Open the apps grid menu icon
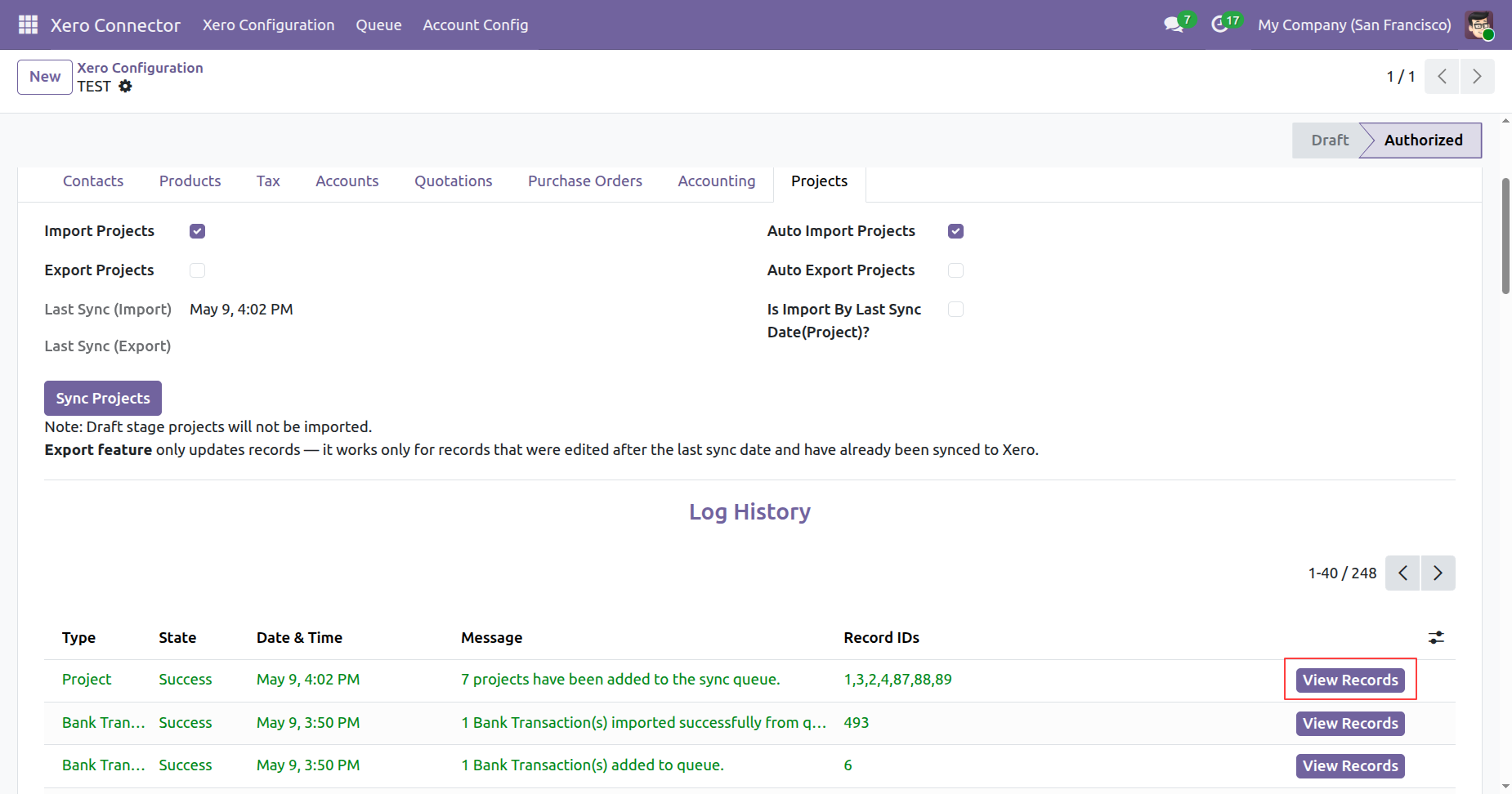Screen dimensions: 1512x794 pos(28,25)
